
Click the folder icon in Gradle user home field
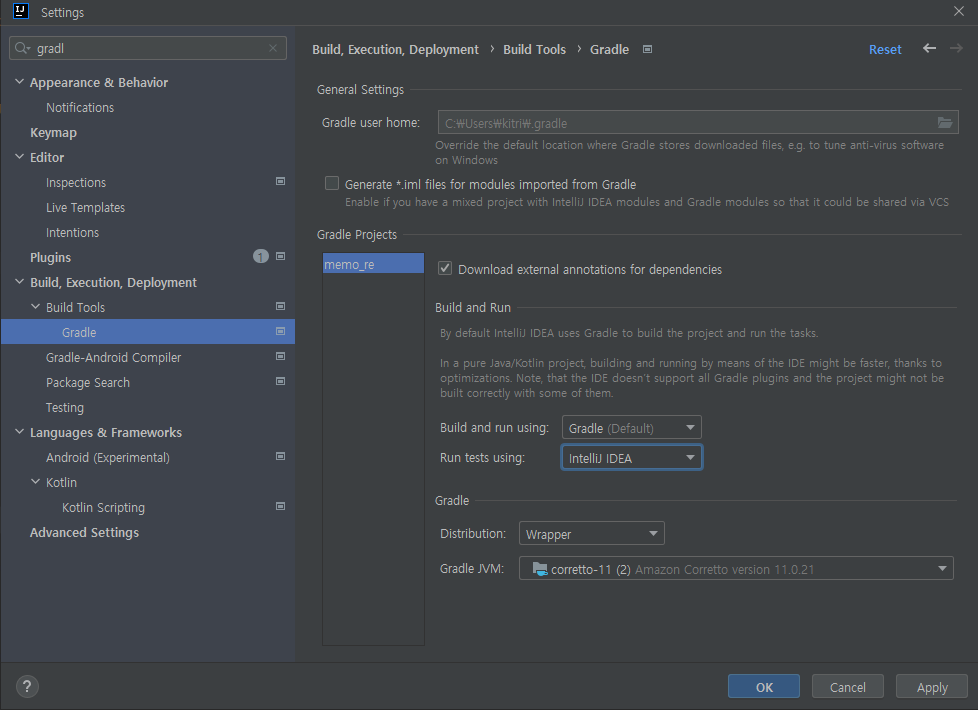click(x=945, y=122)
